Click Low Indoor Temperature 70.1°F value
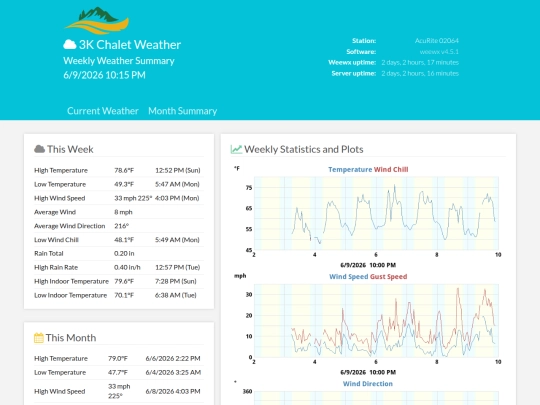The width and height of the screenshot is (540, 405). tap(124, 295)
